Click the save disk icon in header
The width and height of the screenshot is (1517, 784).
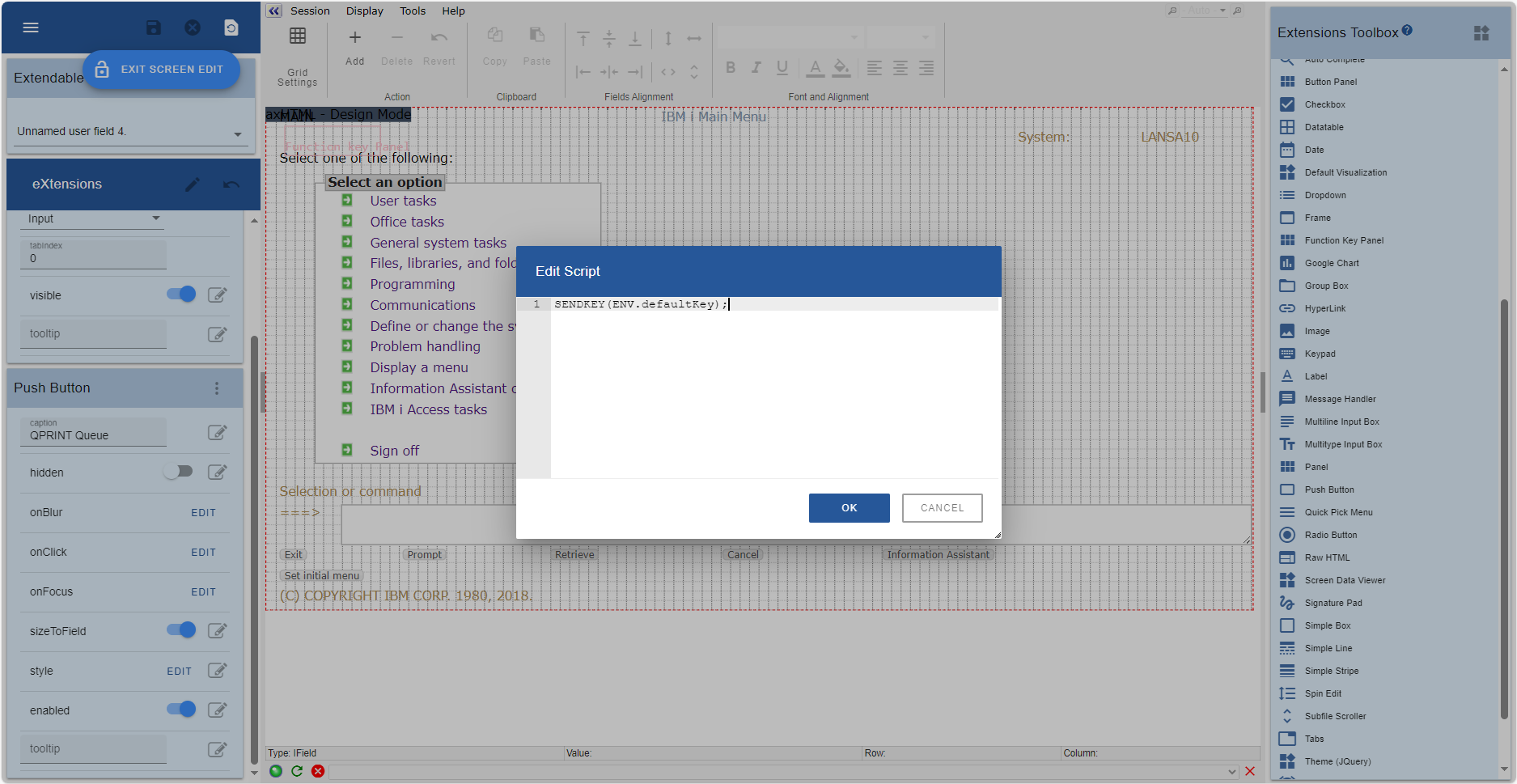[153, 28]
